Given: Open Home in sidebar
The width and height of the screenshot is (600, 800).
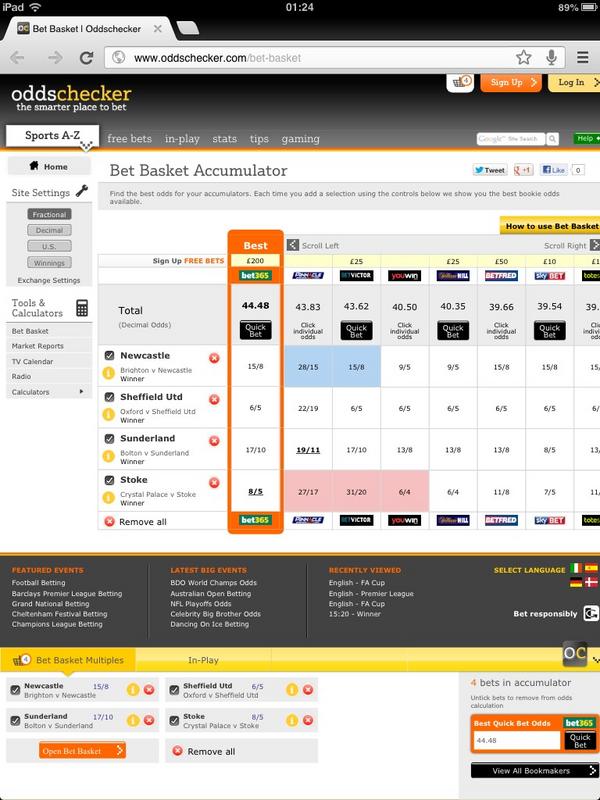Looking at the screenshot, I should pos(49,166).
